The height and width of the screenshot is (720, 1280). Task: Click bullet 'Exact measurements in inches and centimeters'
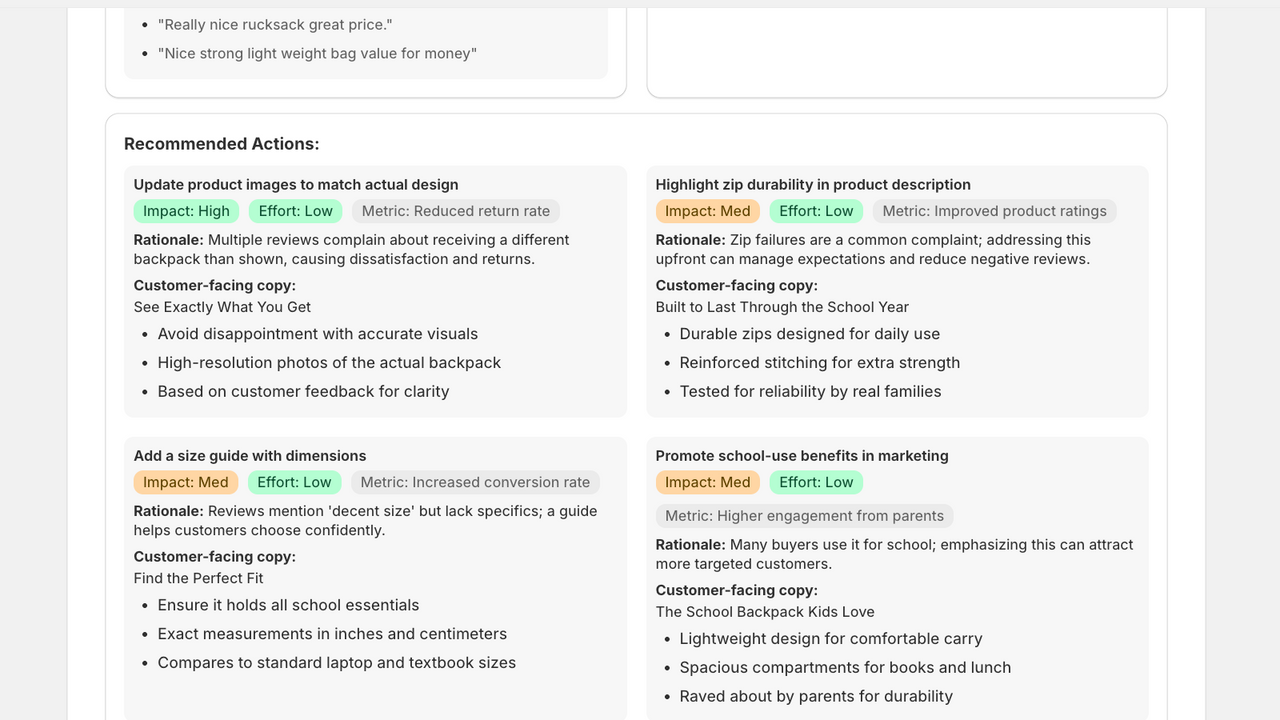tap(332, 634)
